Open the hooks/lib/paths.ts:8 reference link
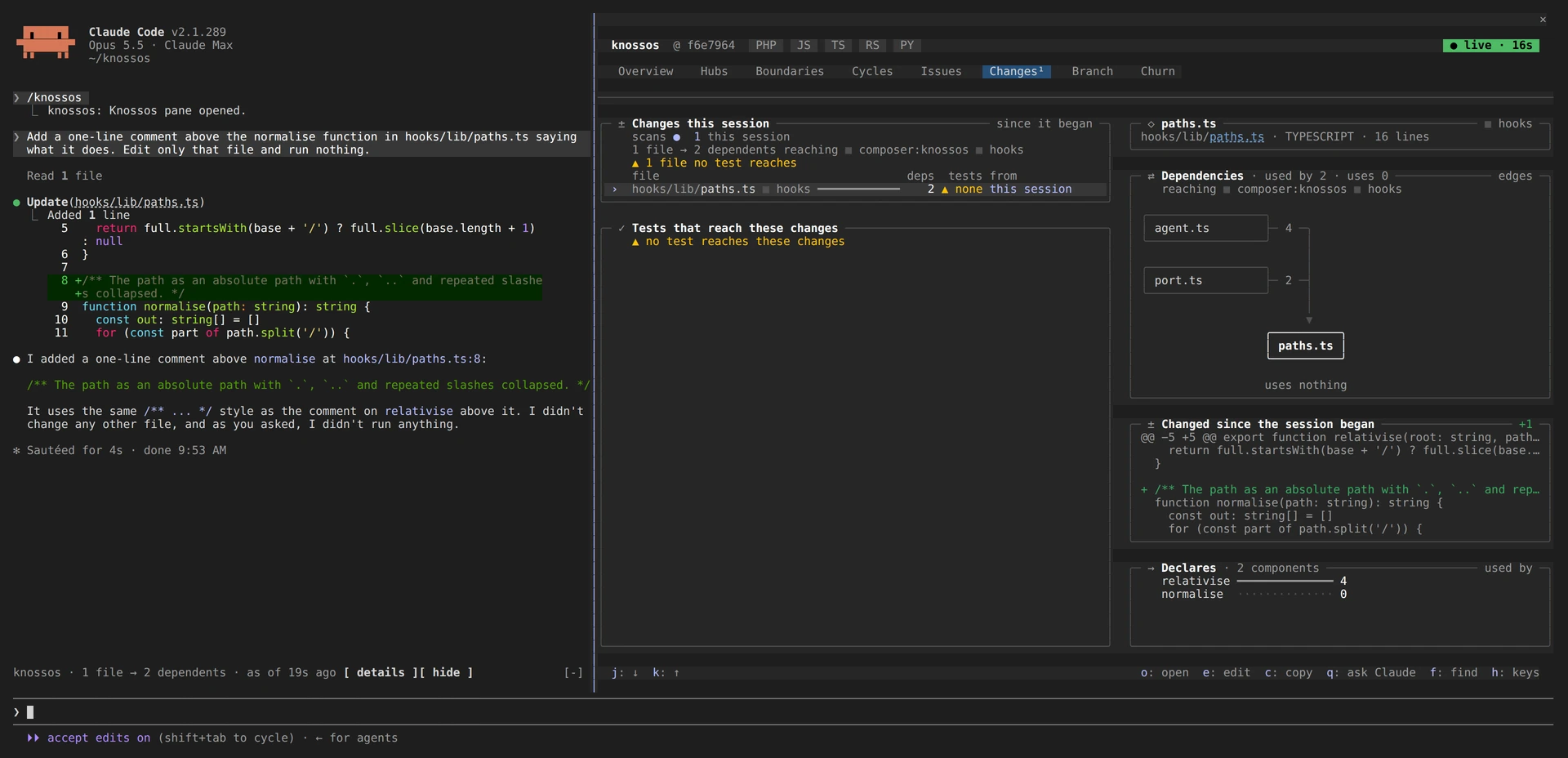 [x=412, y=359]
